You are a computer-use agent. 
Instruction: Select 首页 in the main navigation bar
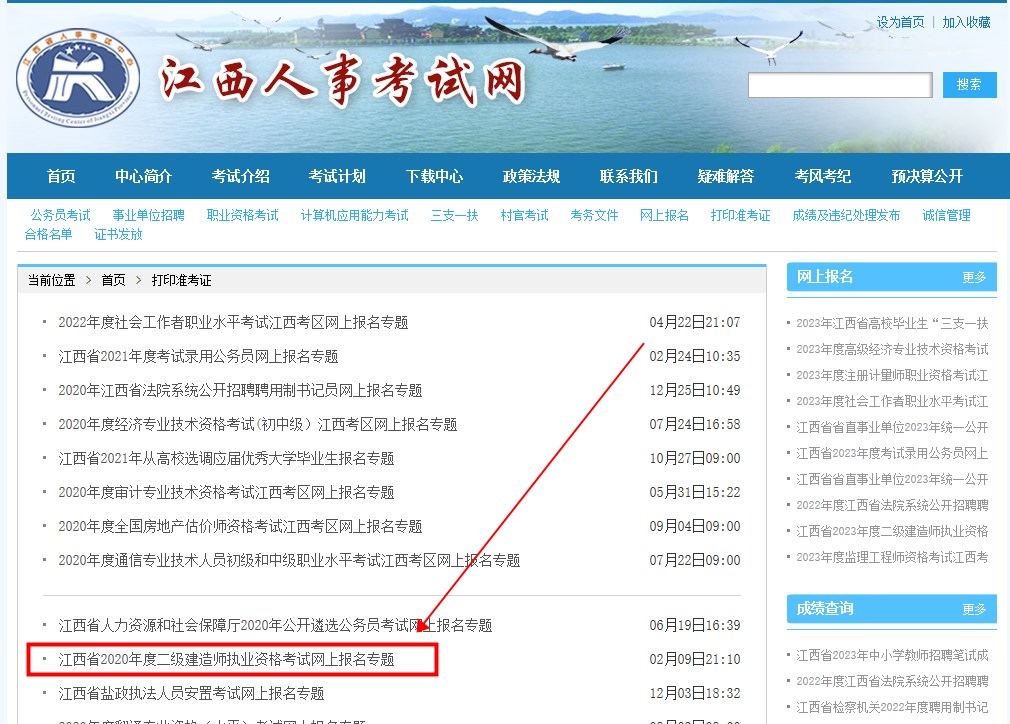tap(60, 176)
